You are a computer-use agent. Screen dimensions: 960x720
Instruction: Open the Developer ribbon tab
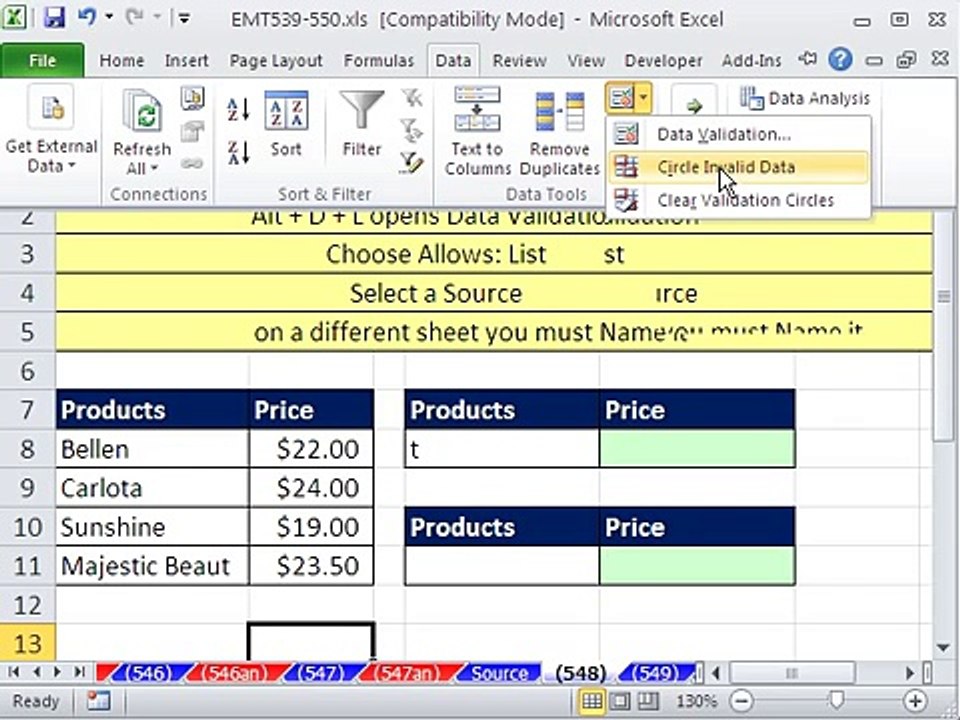click(663, 61)
